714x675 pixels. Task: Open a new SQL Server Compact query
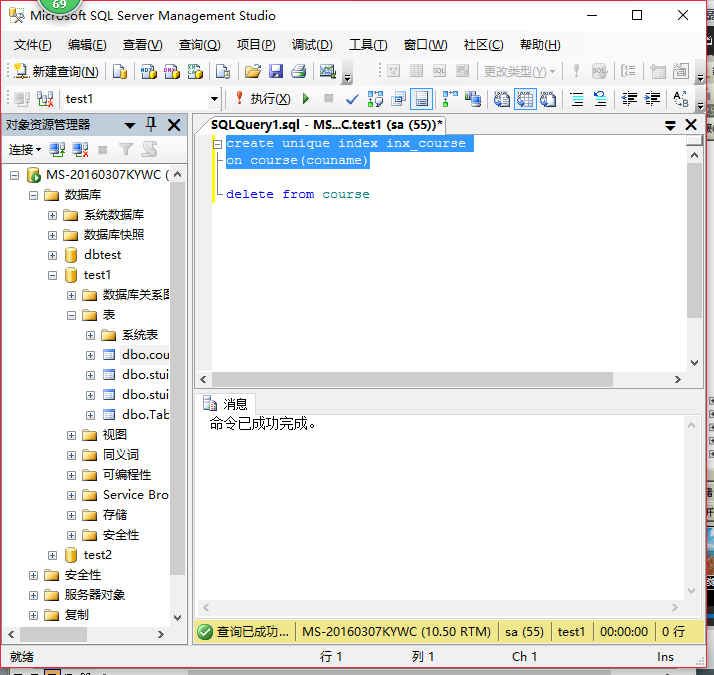click(223, 71)
